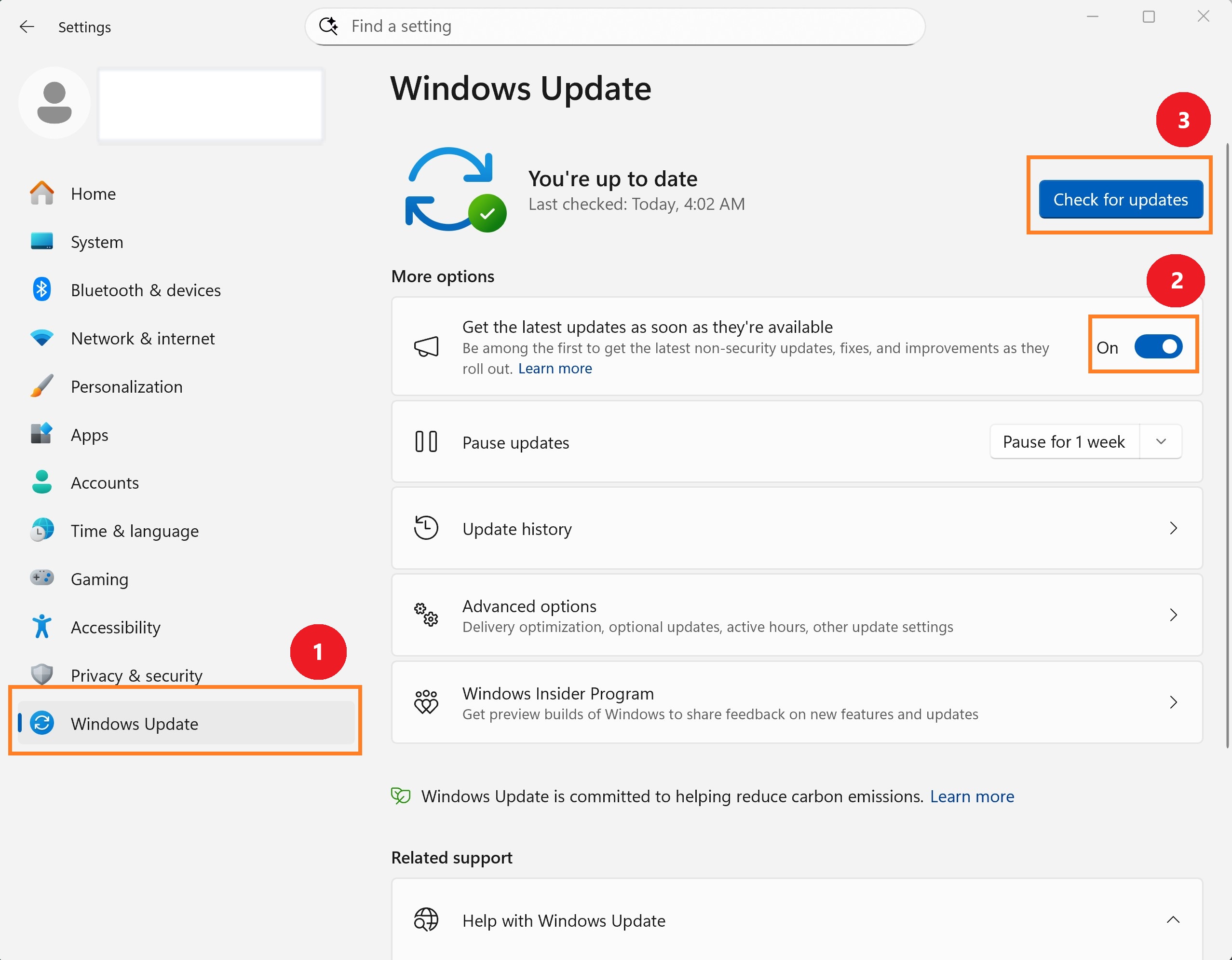Click the Apps icon in sidebar
This screenshot has height=960, width=1232.
click(x=42, y=434)
